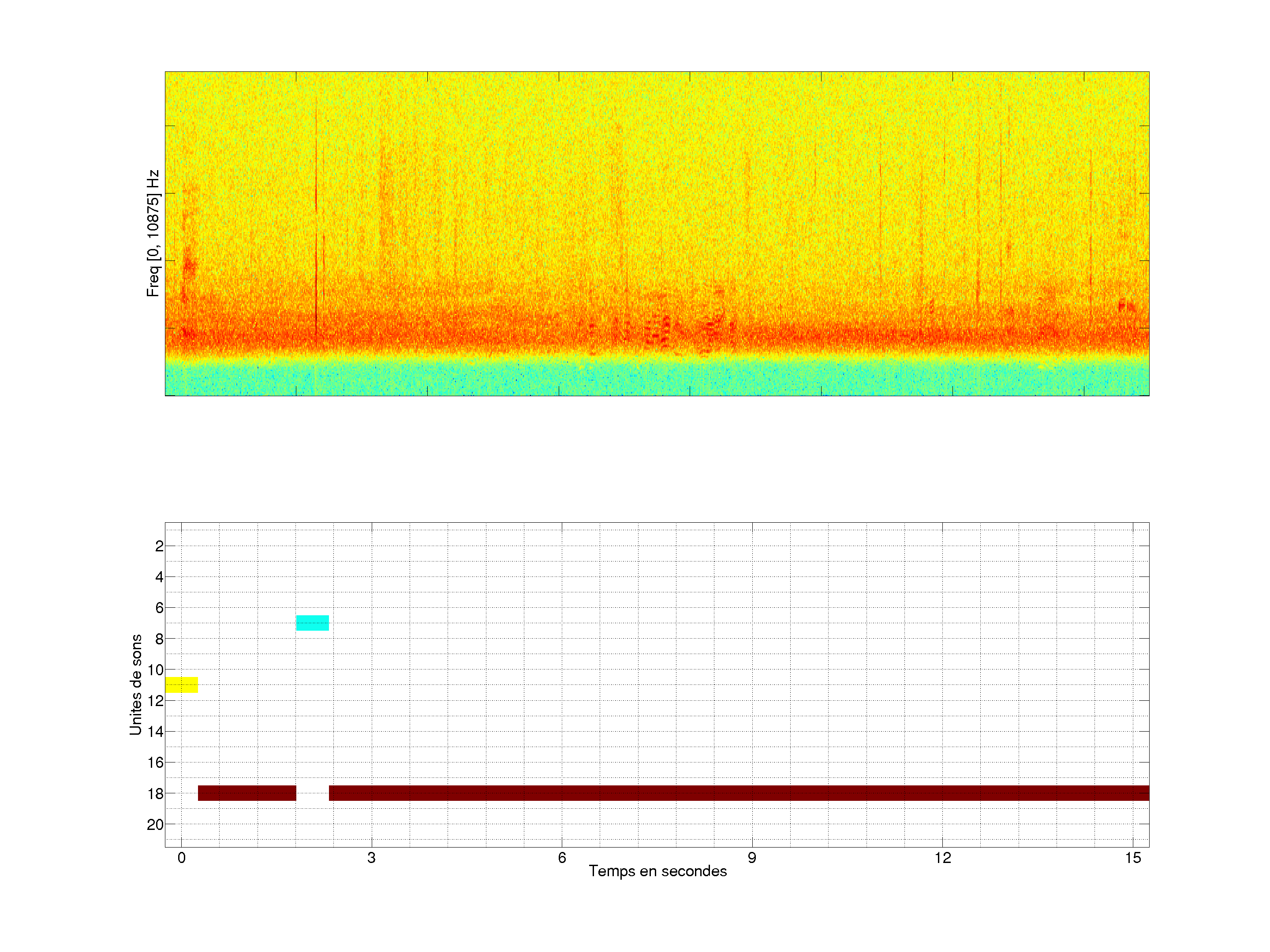Click the yellow bar at unit 11
Image resolution: width=1270 pixels, height=952 pixels.
(181, 684)
